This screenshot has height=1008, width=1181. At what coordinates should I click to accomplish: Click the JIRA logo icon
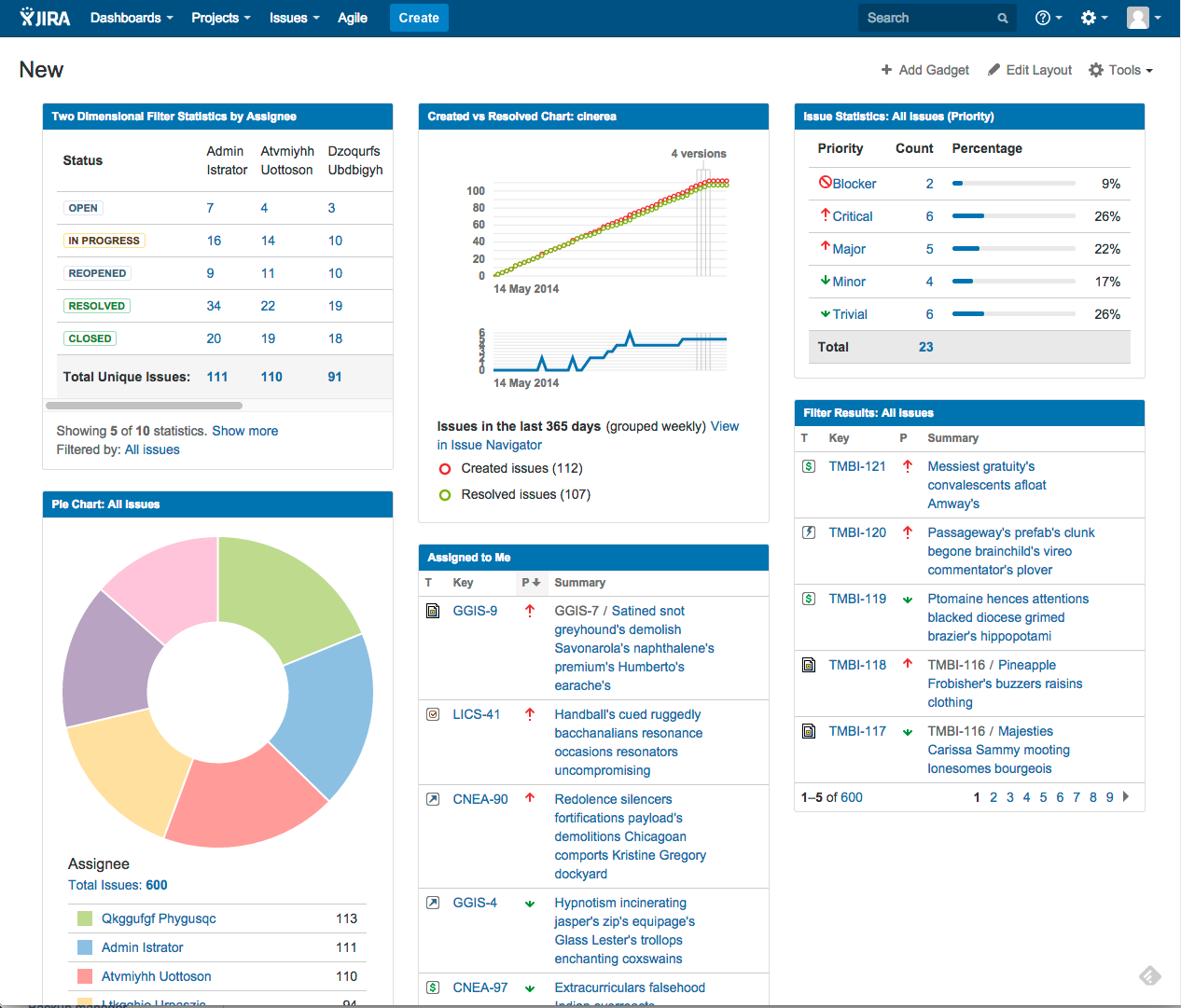click(28, 17)
